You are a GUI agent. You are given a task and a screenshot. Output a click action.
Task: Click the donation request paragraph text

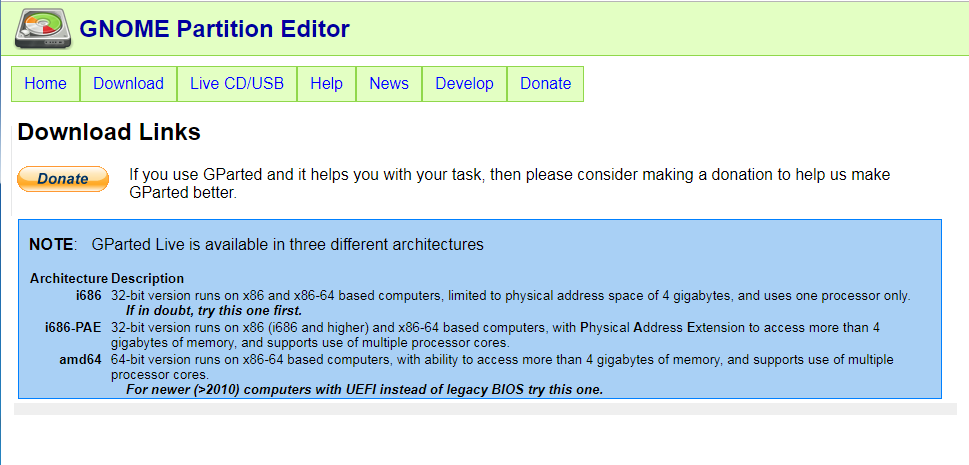[x=510, y=184]
